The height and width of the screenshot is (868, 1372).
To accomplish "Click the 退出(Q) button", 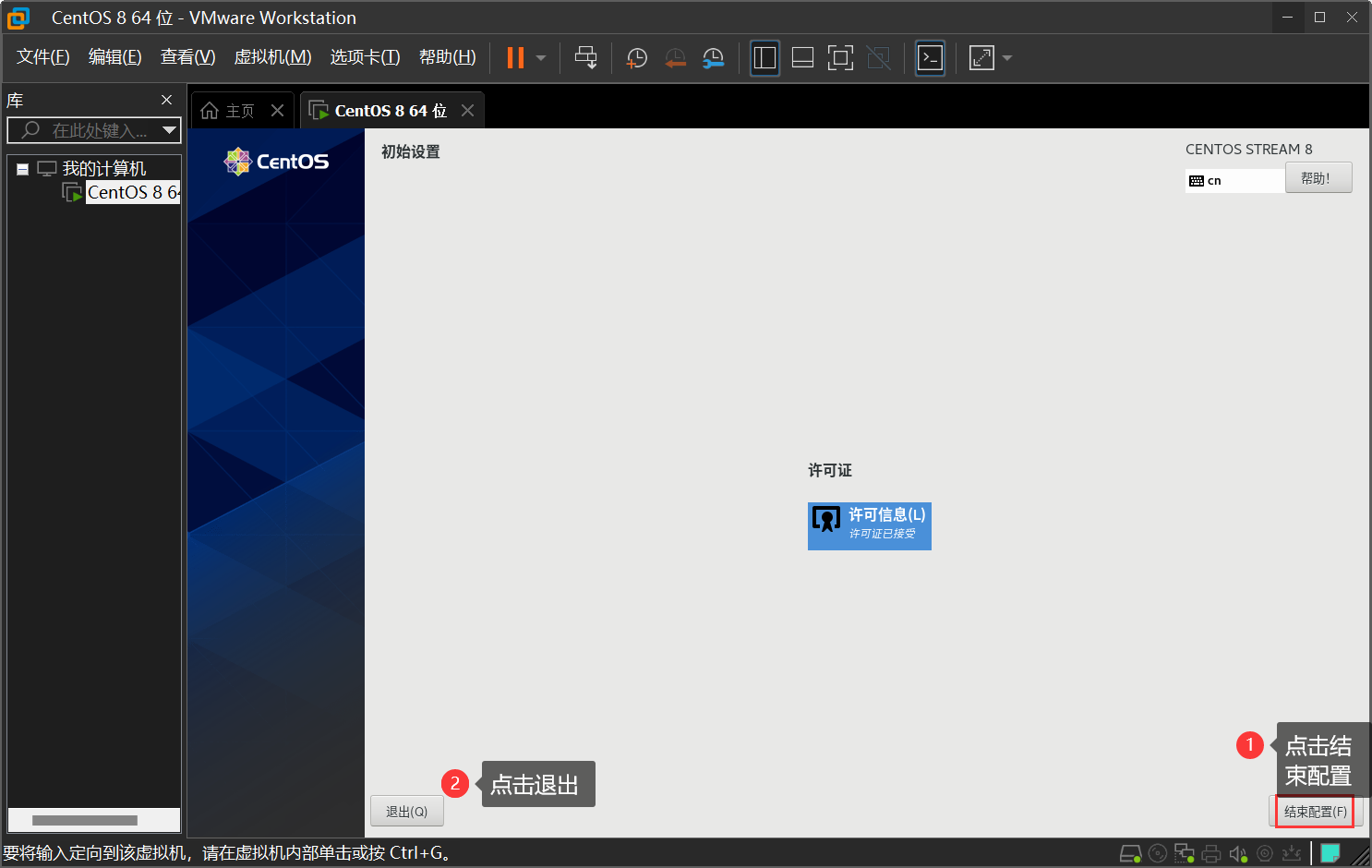I will click(x=407, y=812).
